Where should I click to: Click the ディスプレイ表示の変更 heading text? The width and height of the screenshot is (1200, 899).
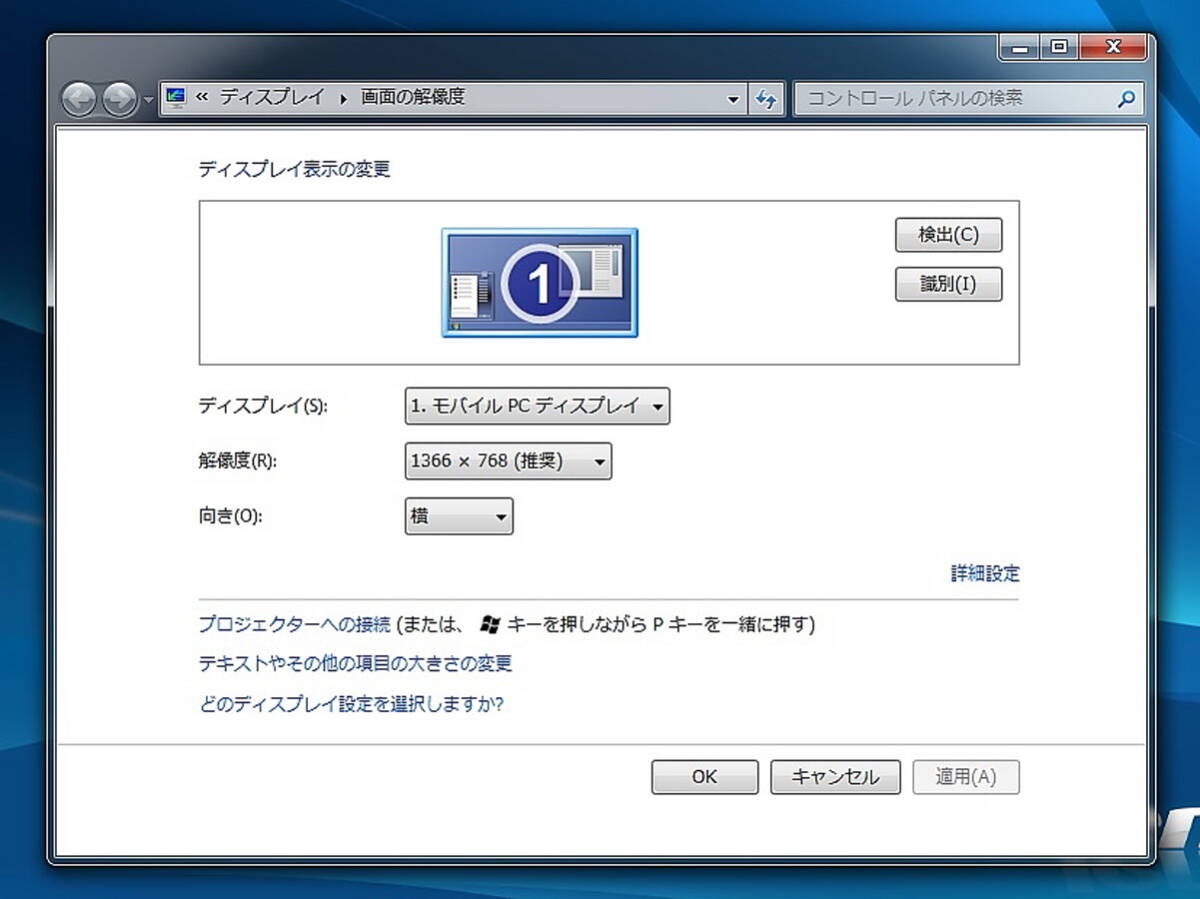pyautogui.click(x=294, y=169)
